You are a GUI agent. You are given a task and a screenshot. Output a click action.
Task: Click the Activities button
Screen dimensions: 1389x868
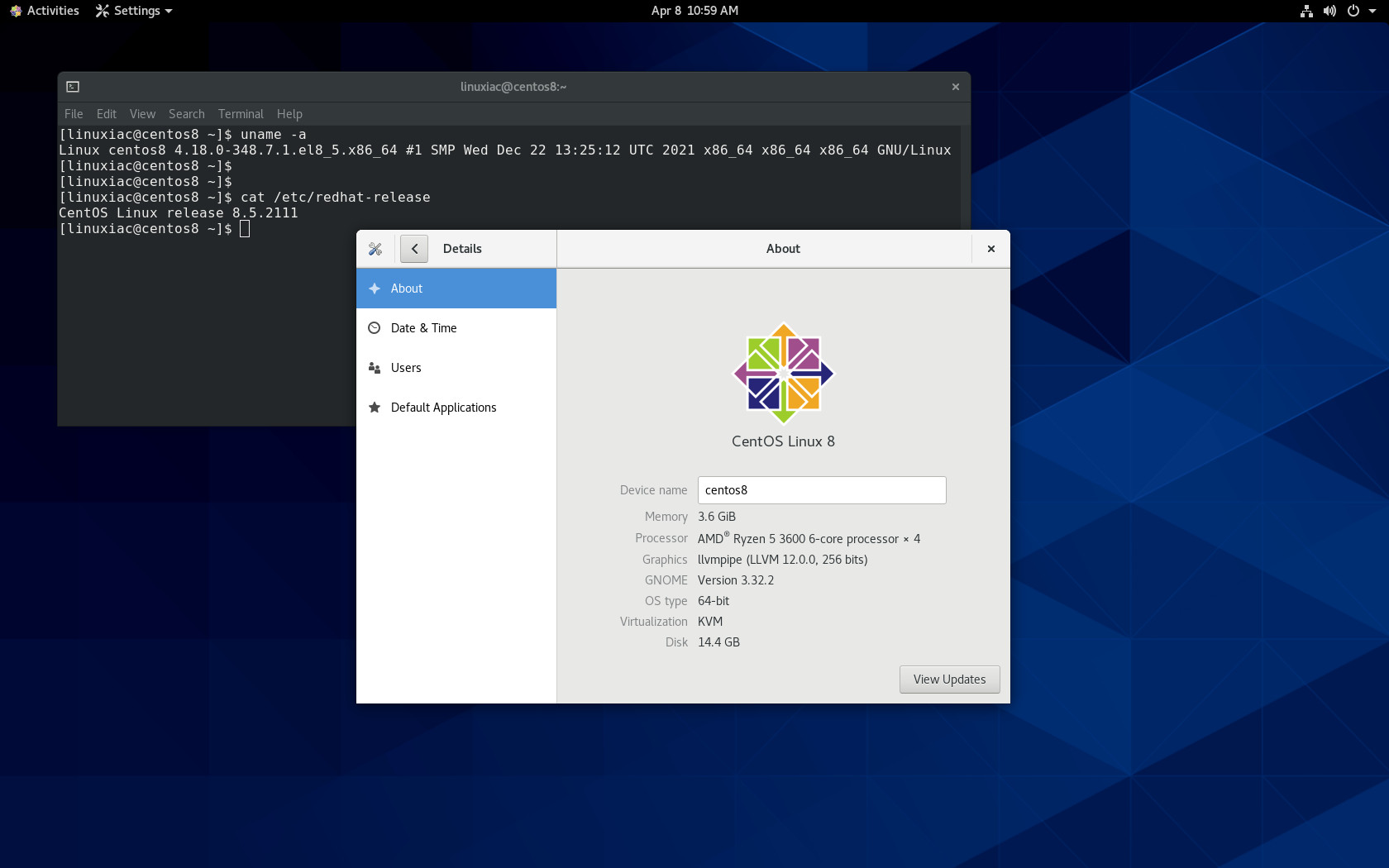pyautogui.click(x=45, y=11)
